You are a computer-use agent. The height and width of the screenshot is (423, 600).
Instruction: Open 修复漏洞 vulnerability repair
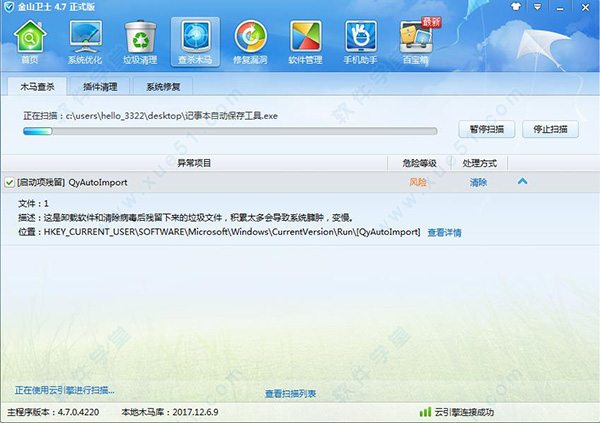(x=250, y=42)
